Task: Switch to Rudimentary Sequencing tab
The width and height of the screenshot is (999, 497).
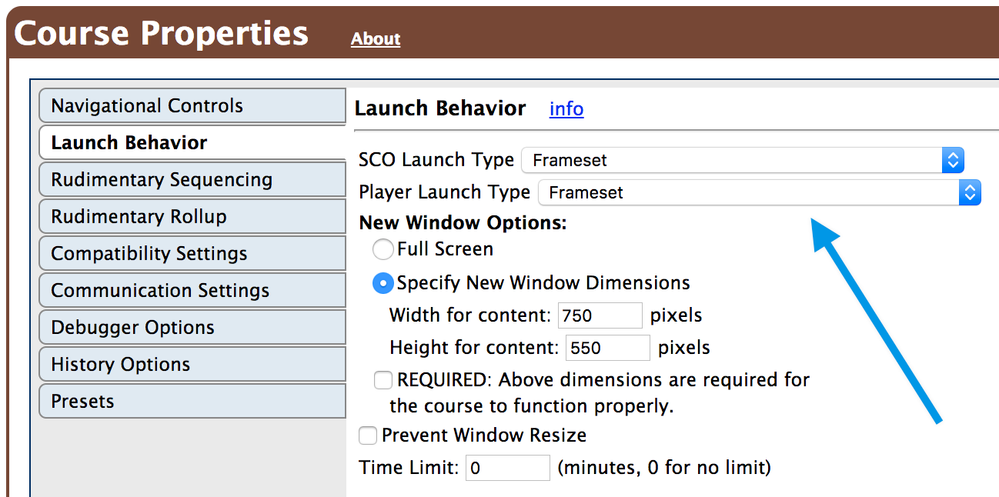Action: tap(191, 180)
